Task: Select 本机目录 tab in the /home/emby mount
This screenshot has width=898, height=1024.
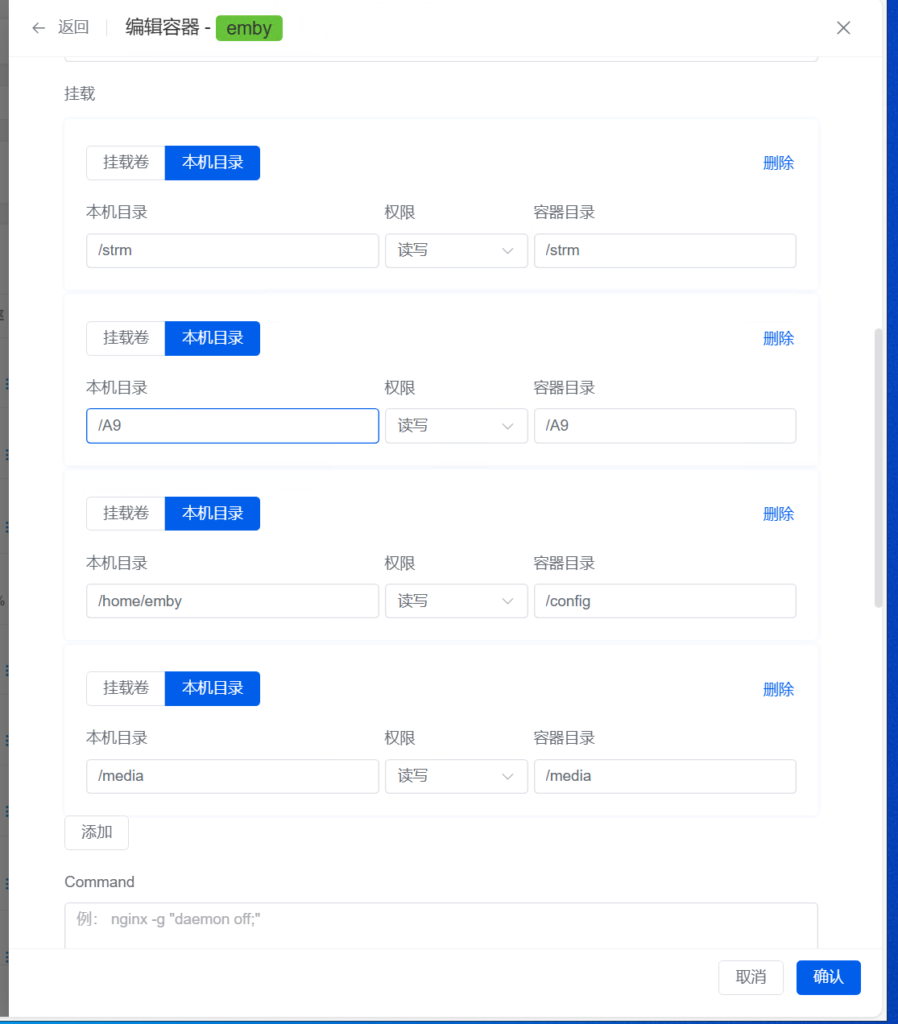Action: (212, 513)
